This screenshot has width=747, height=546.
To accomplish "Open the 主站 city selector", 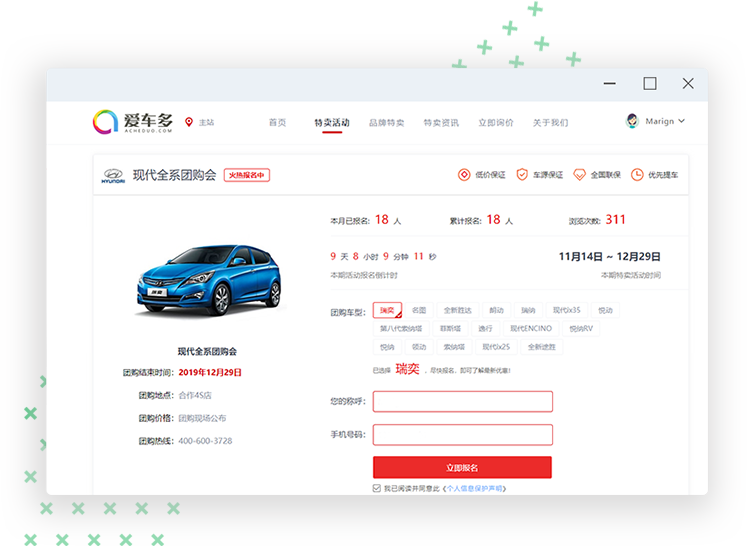I will (x=206, y=122).
